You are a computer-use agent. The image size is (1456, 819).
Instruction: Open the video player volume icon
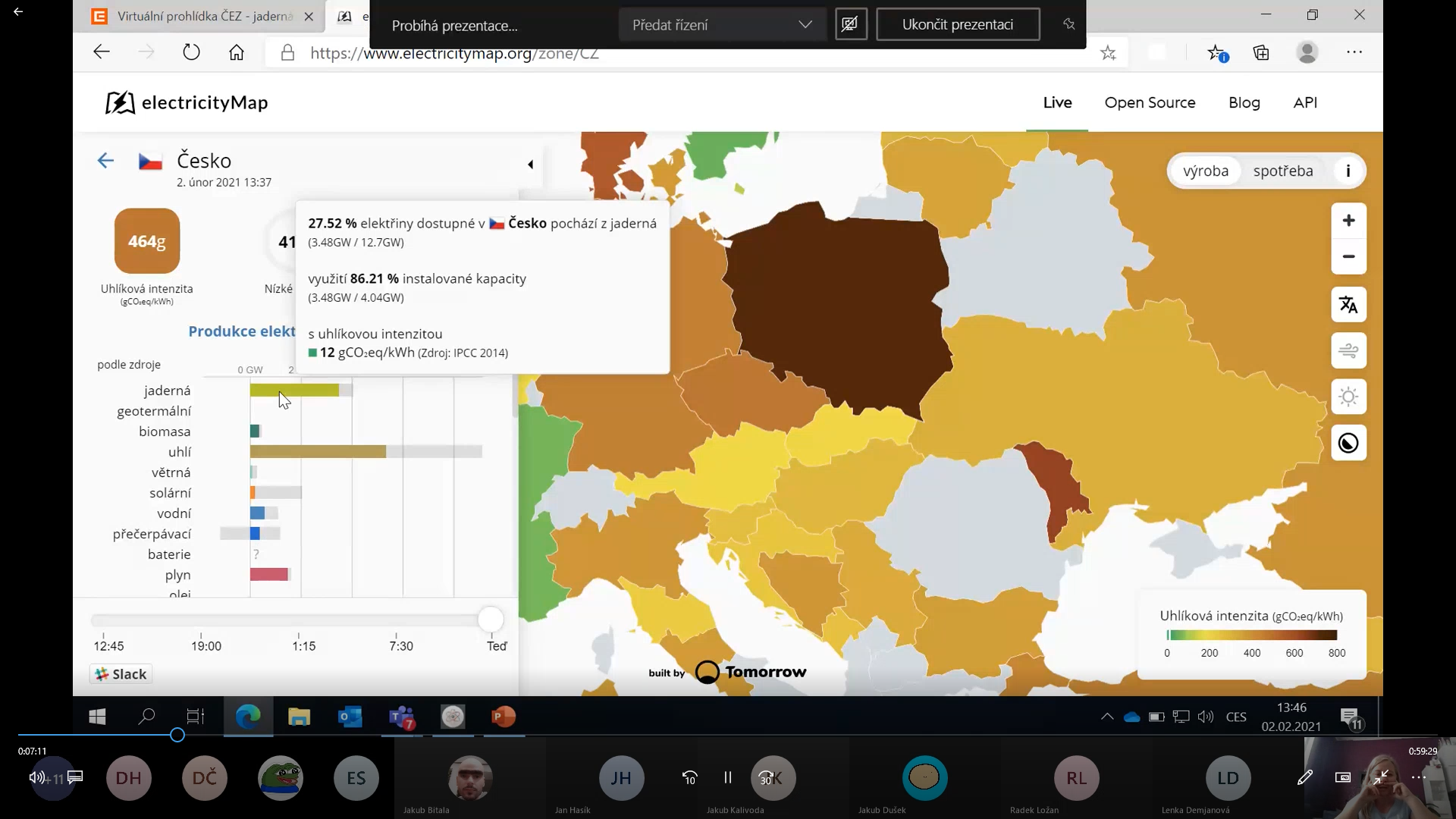click(x=36, y=777)
